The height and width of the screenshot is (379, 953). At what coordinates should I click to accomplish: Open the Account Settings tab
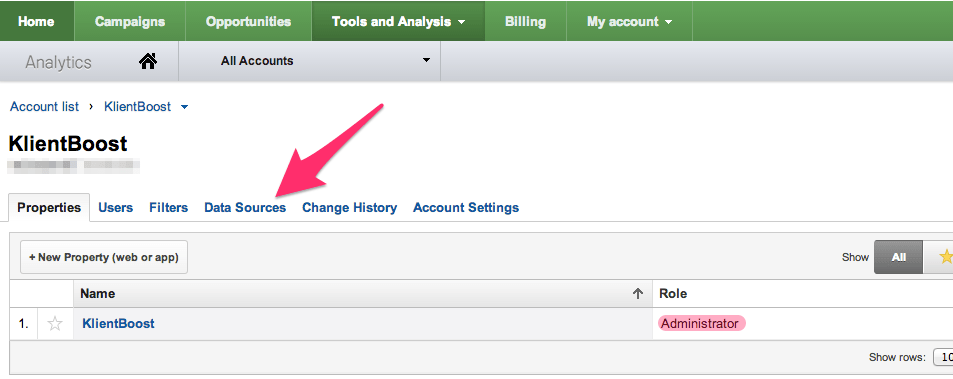[466, 208]
